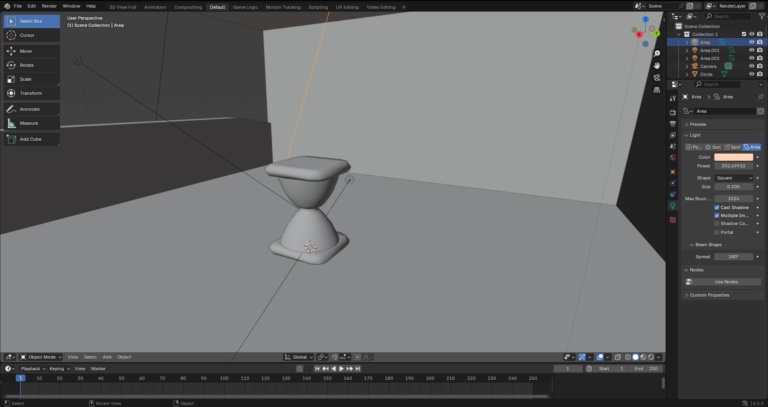Toggle the Cast Shadow checkbox
Viewport: 768px width, 407px height.
(x=717, y=207)
